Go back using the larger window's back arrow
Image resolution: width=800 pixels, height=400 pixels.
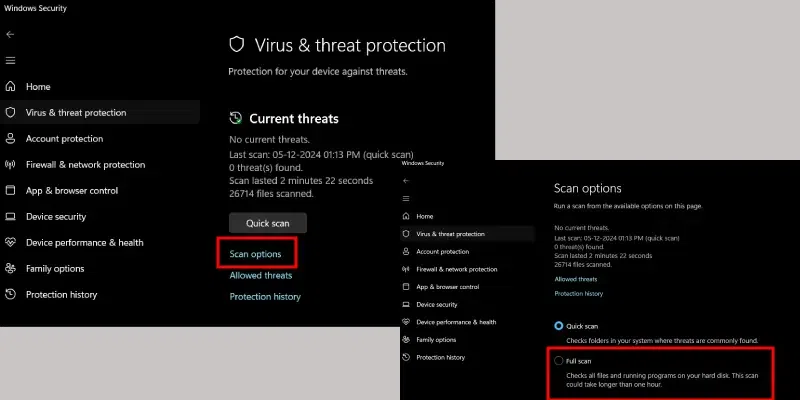[x=10, y=34]
